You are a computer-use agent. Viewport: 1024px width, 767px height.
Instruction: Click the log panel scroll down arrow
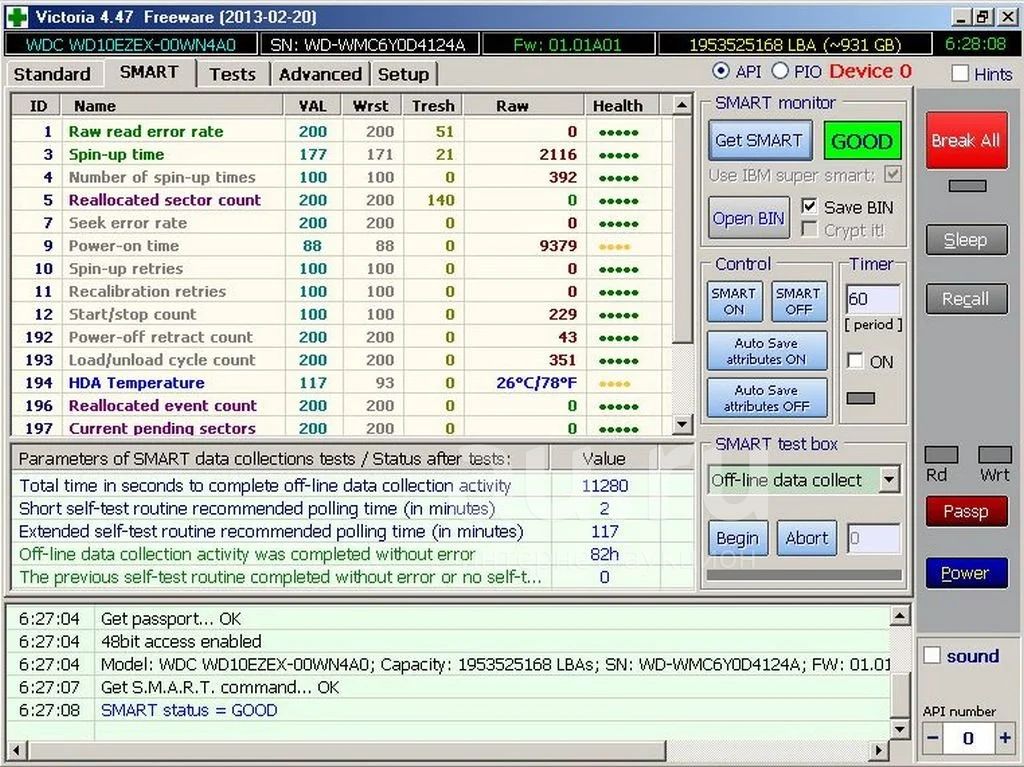(900, 728)
